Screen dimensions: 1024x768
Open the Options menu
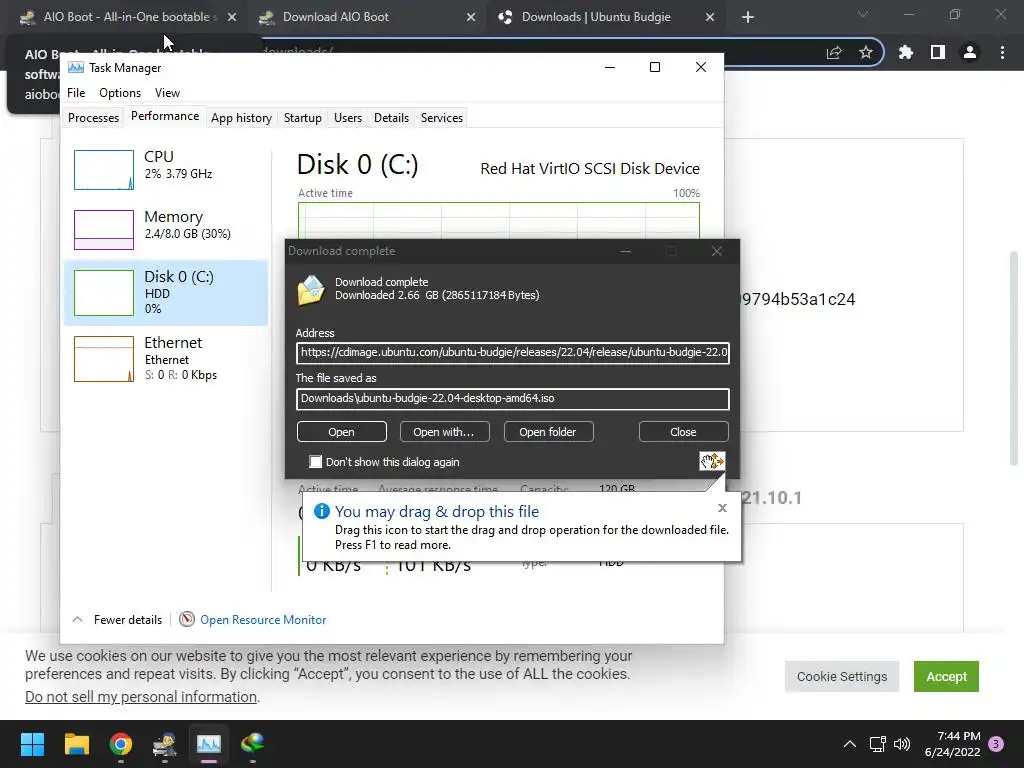pyautogui.click(x=120, y=93)
